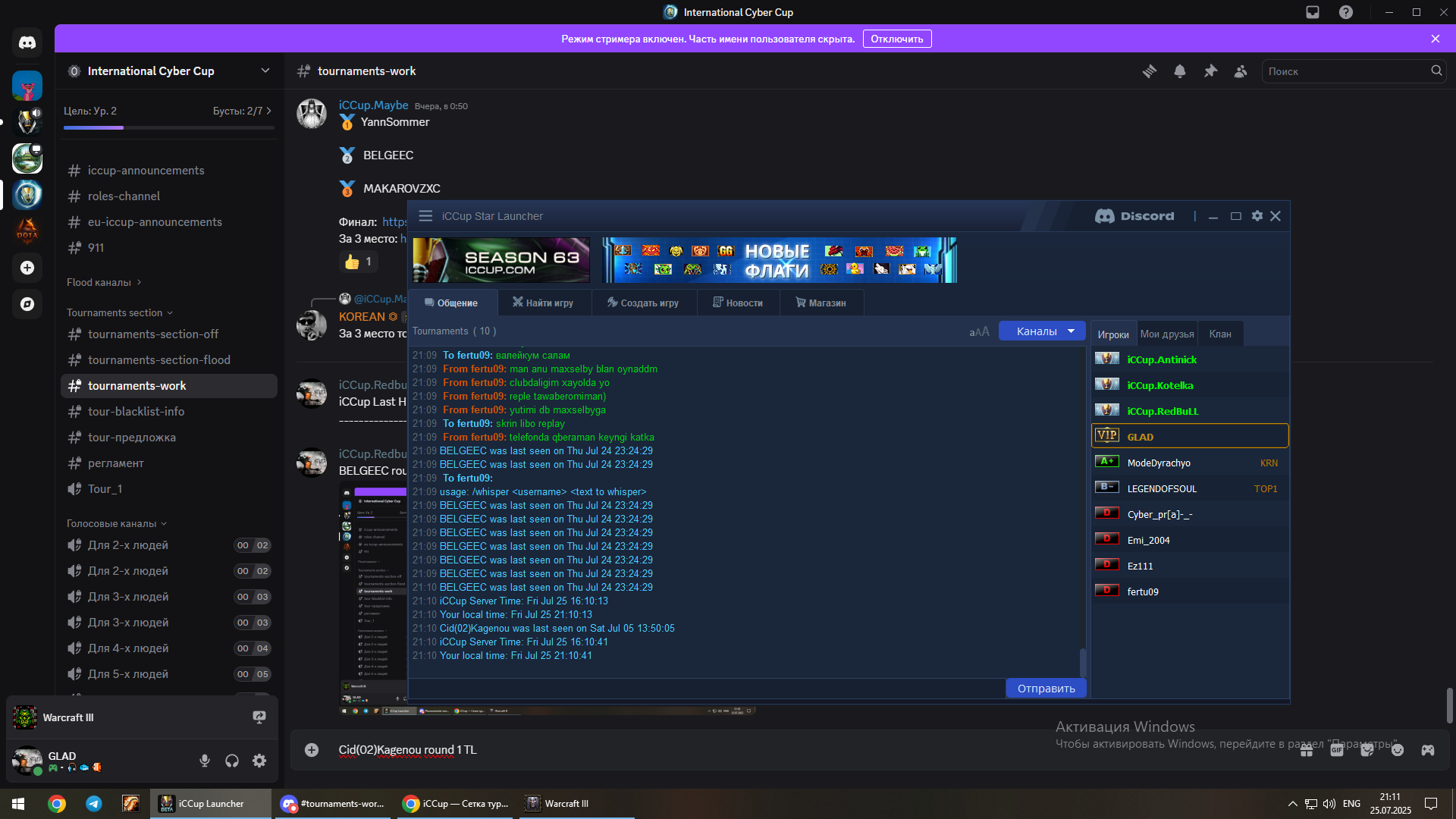Screen dimensions: 1456x819
Task: Click the Discord logo in iCCup Launcher
Action: click(1134, 216)
